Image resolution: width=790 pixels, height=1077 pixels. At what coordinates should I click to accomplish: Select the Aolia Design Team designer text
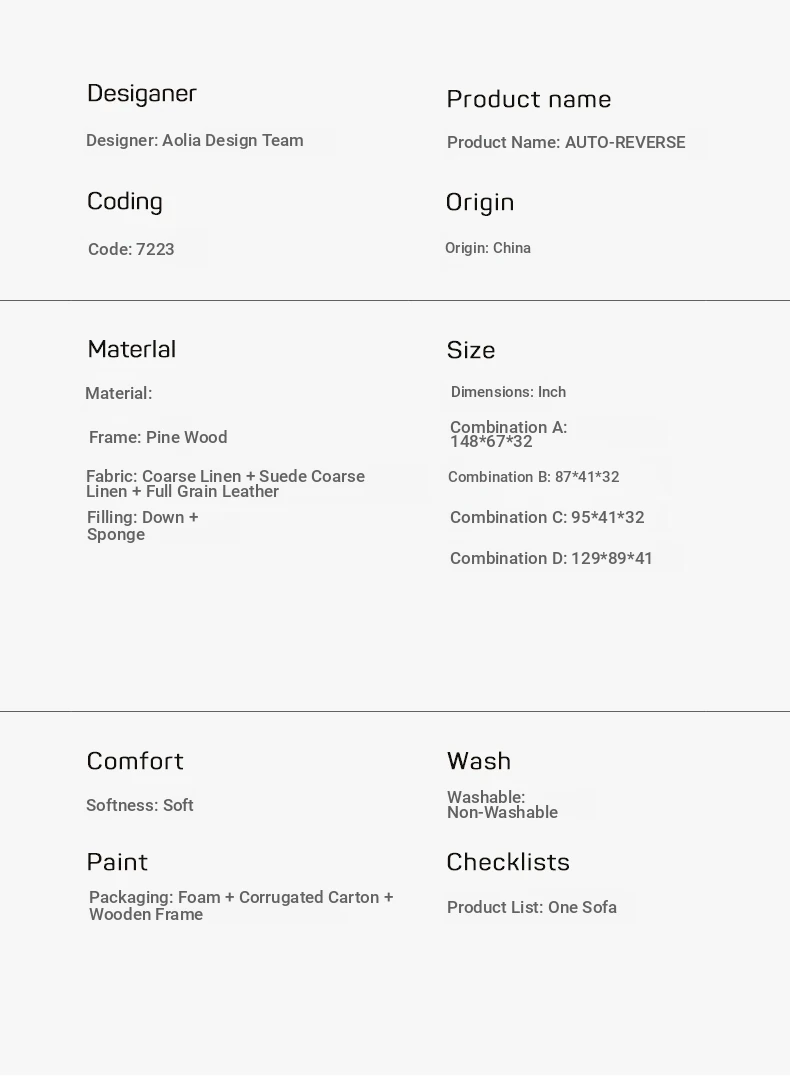195,141
